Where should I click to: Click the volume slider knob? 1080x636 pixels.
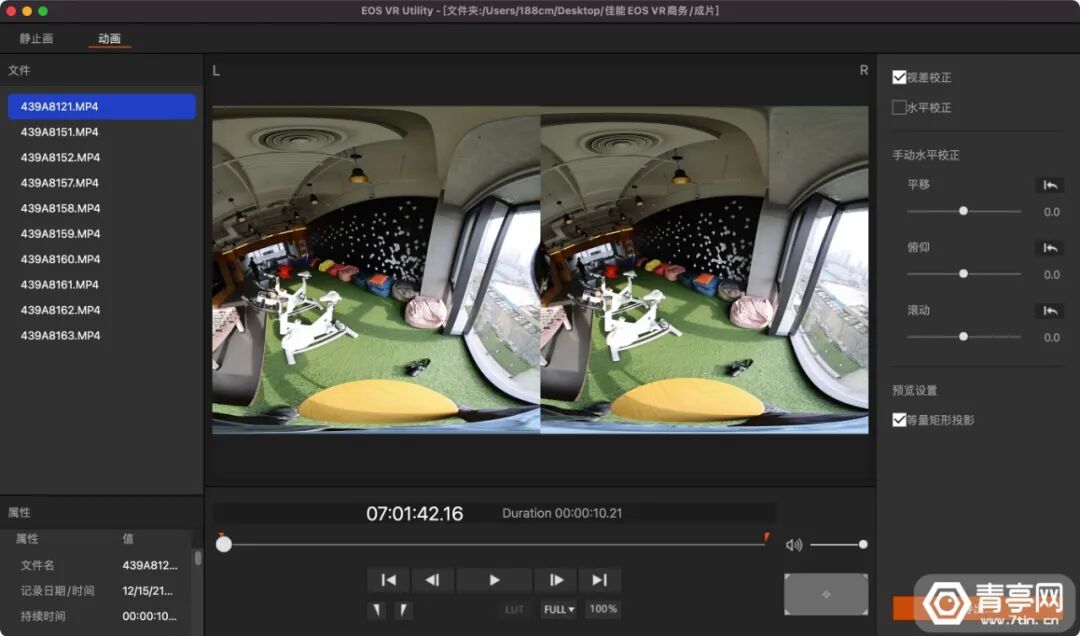point(863,544)
